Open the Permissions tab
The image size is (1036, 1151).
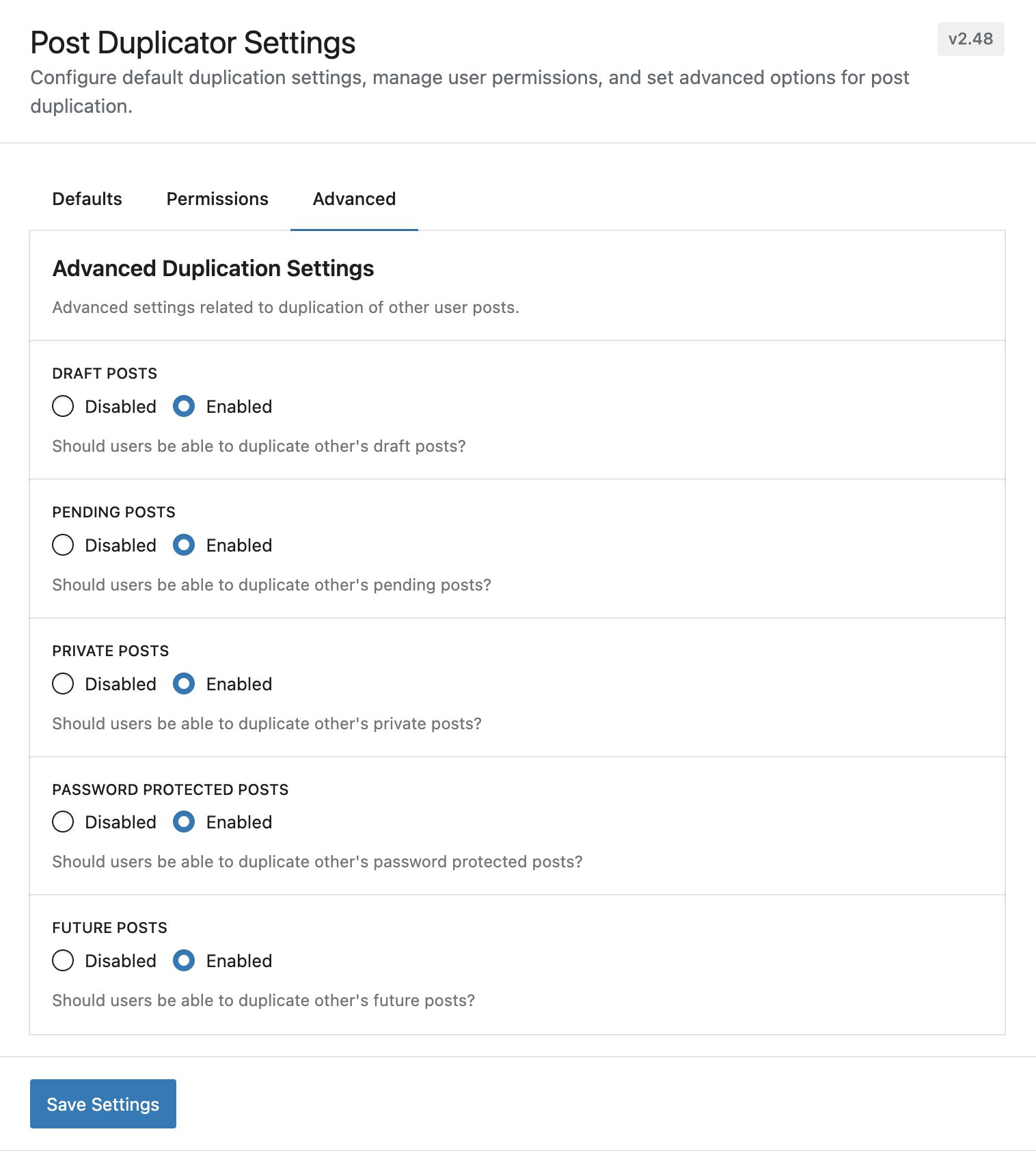(217, 199)
